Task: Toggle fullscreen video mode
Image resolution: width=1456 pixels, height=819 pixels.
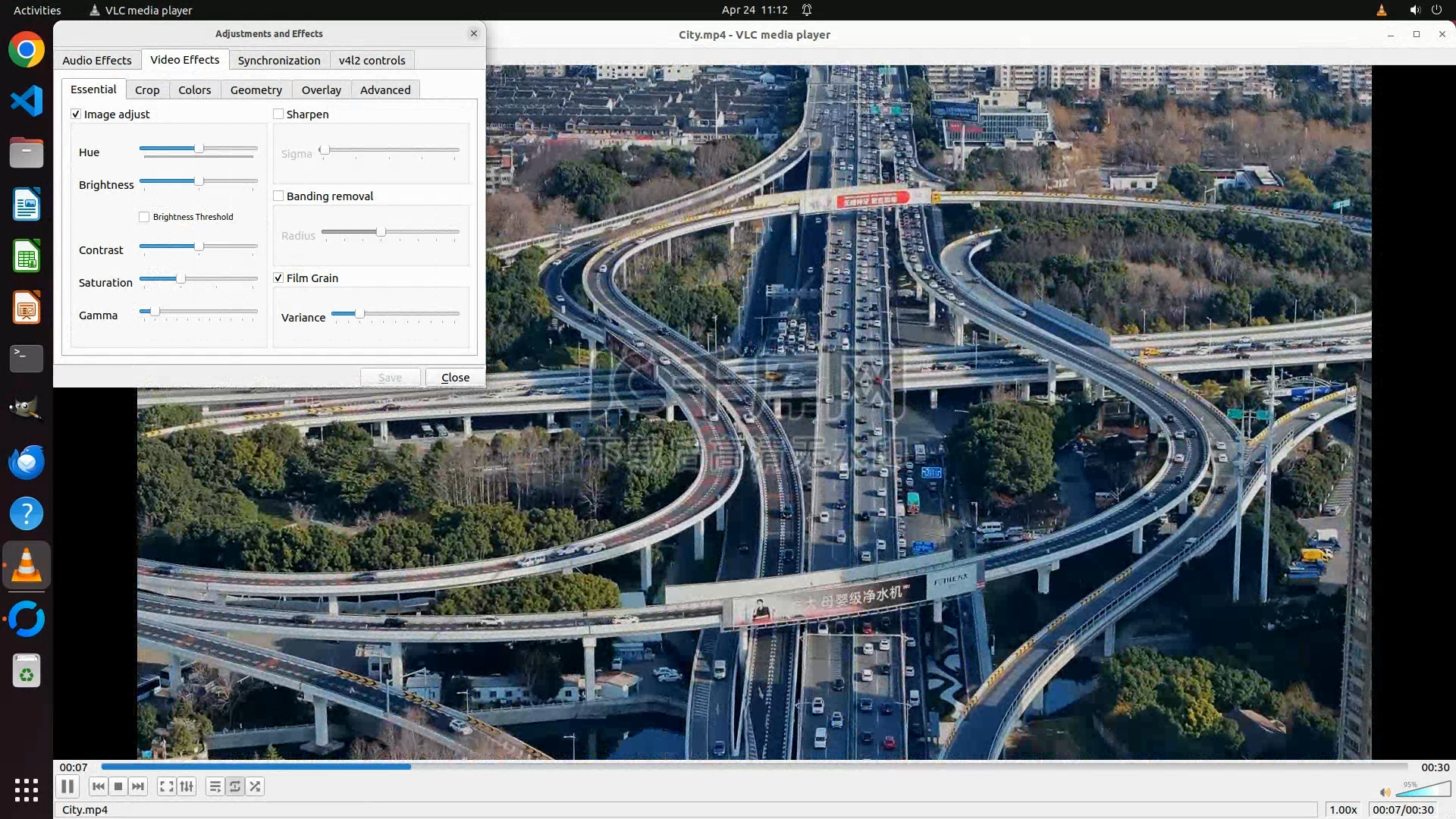Action: point(167,786)
